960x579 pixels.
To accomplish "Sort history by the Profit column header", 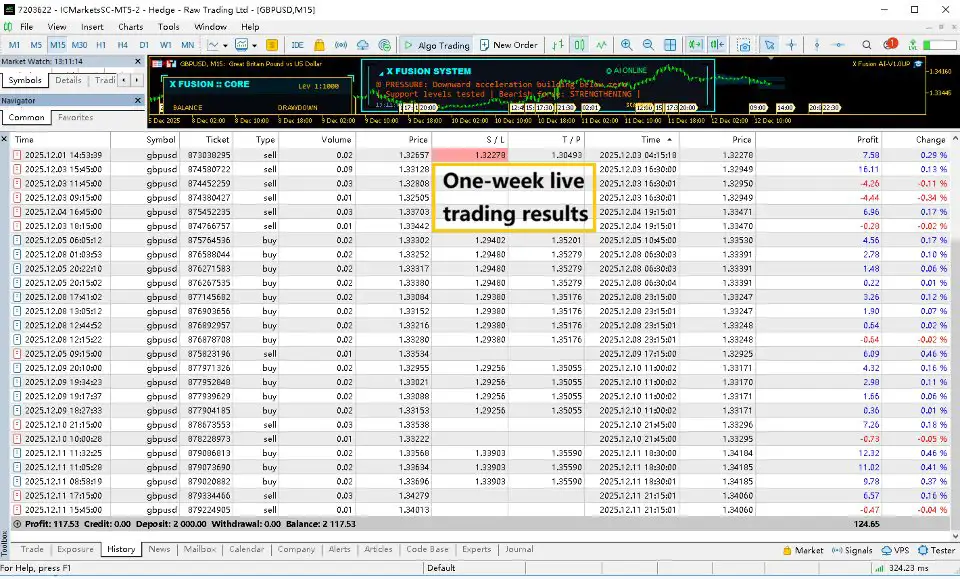I will (x=867, y=140).
